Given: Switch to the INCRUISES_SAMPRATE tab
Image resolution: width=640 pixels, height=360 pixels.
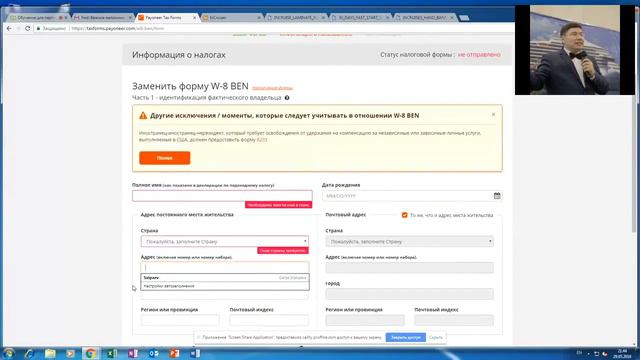Looking at the screenshot, I should pos(295,18).
